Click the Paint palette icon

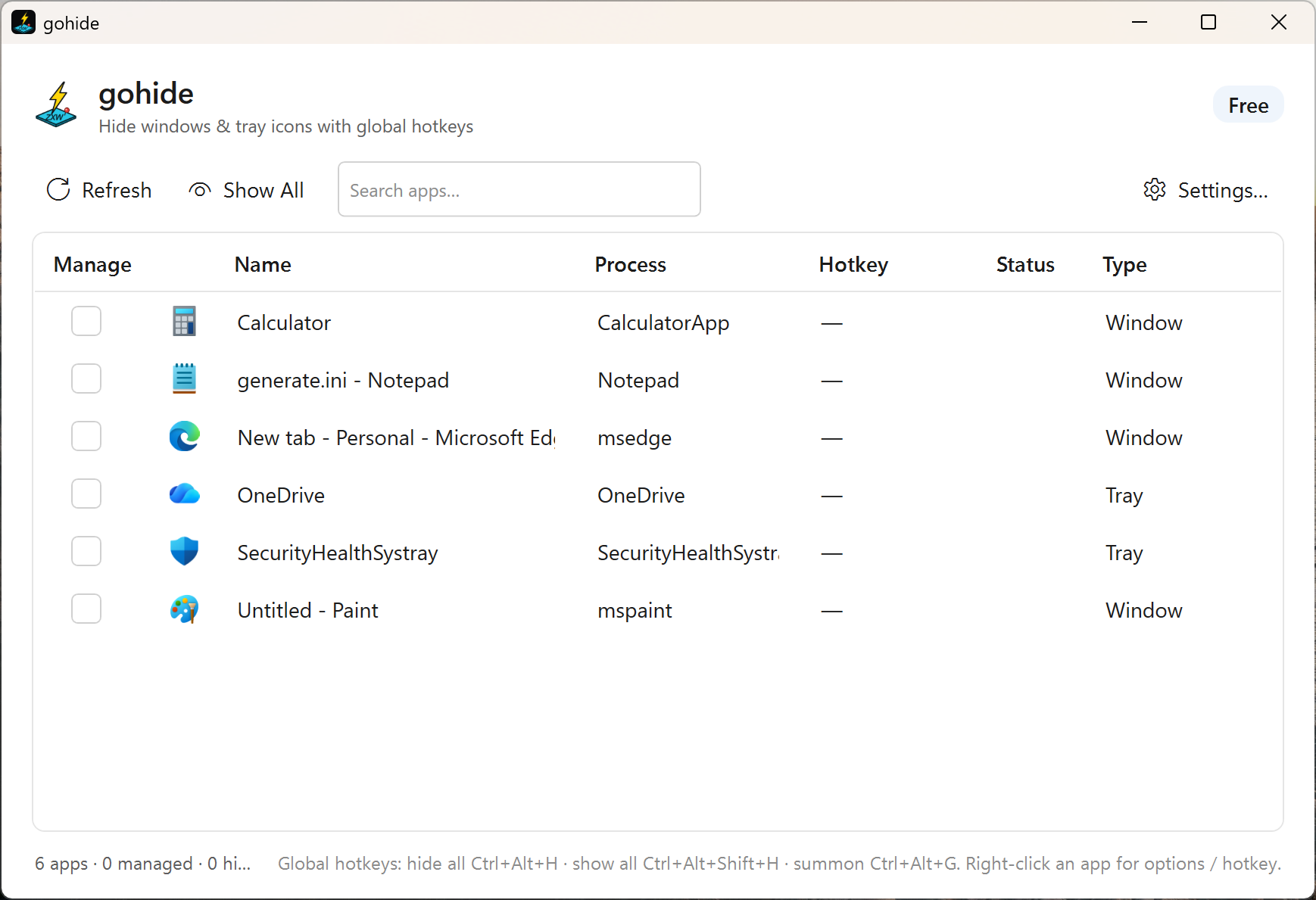click(184, 609)
